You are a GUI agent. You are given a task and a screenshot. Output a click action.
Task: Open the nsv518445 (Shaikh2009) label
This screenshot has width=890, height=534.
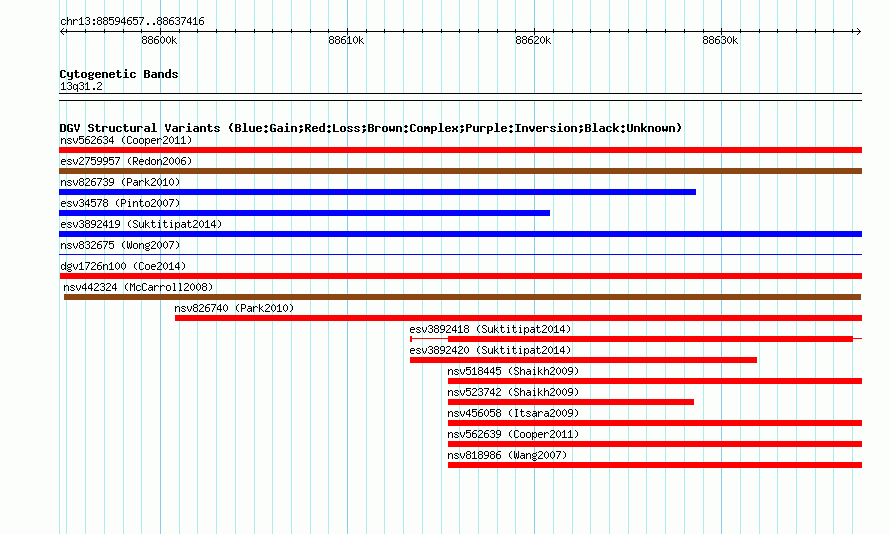pos(513,371)
